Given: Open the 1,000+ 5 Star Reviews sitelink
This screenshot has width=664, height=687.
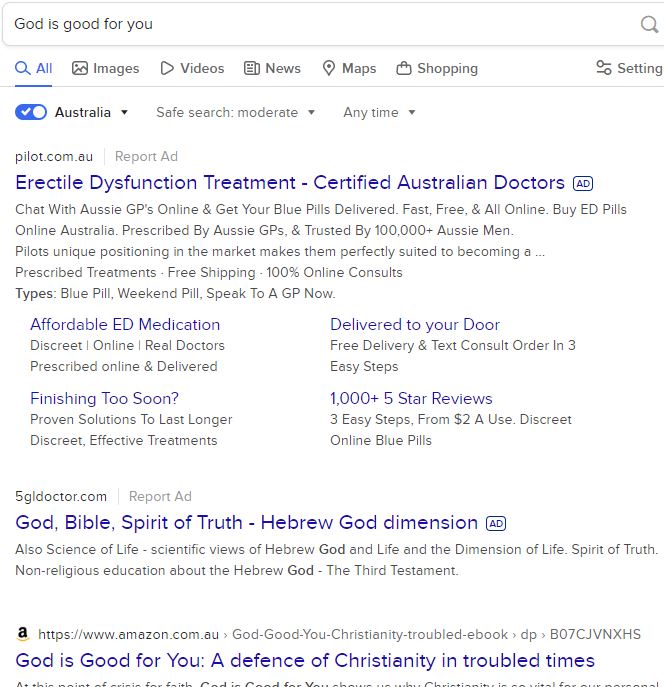Looking at the screenshot, I should click(x=411, y=399).
